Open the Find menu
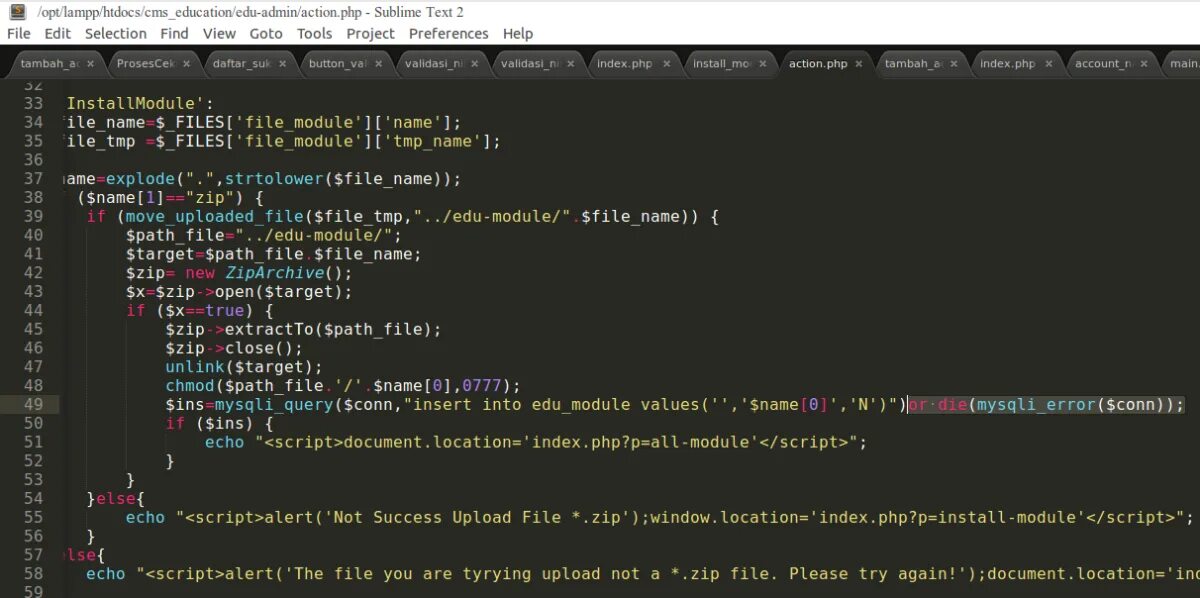Viewport: 1200px width, 598px height. click(174, 33)
